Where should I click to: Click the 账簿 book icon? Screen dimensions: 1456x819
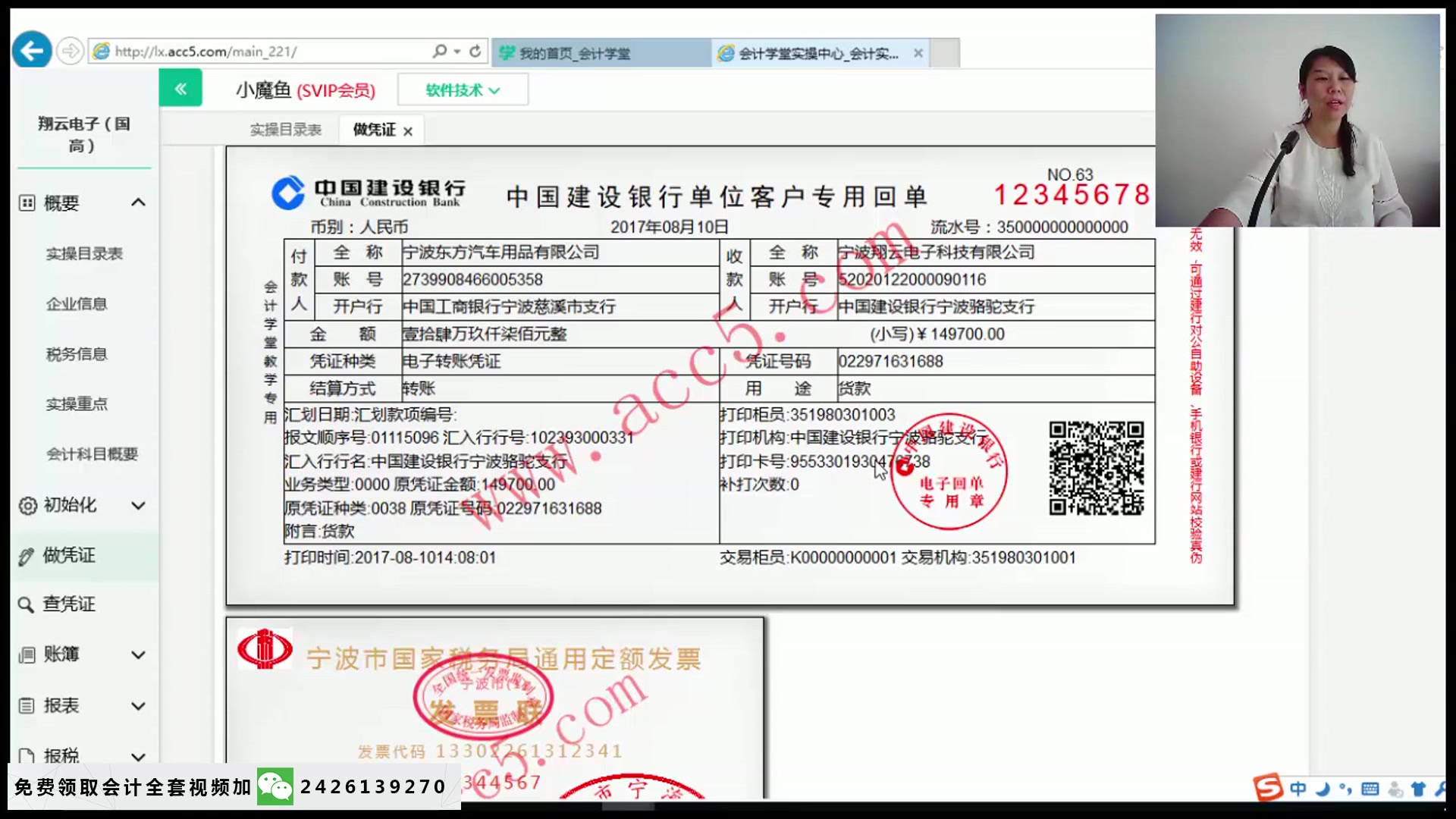tap(27, 654)
